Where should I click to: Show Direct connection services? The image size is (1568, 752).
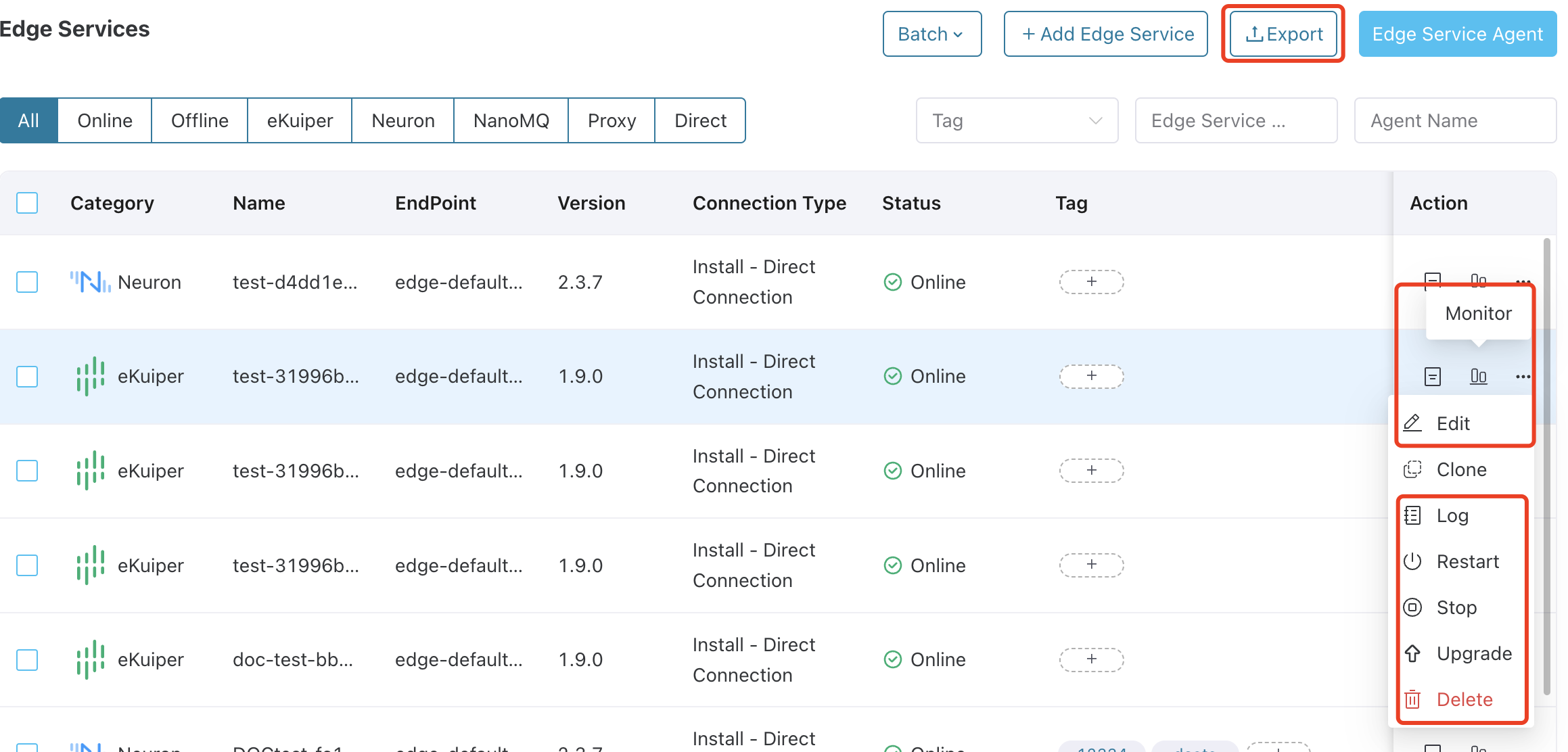tap(700, 120)
